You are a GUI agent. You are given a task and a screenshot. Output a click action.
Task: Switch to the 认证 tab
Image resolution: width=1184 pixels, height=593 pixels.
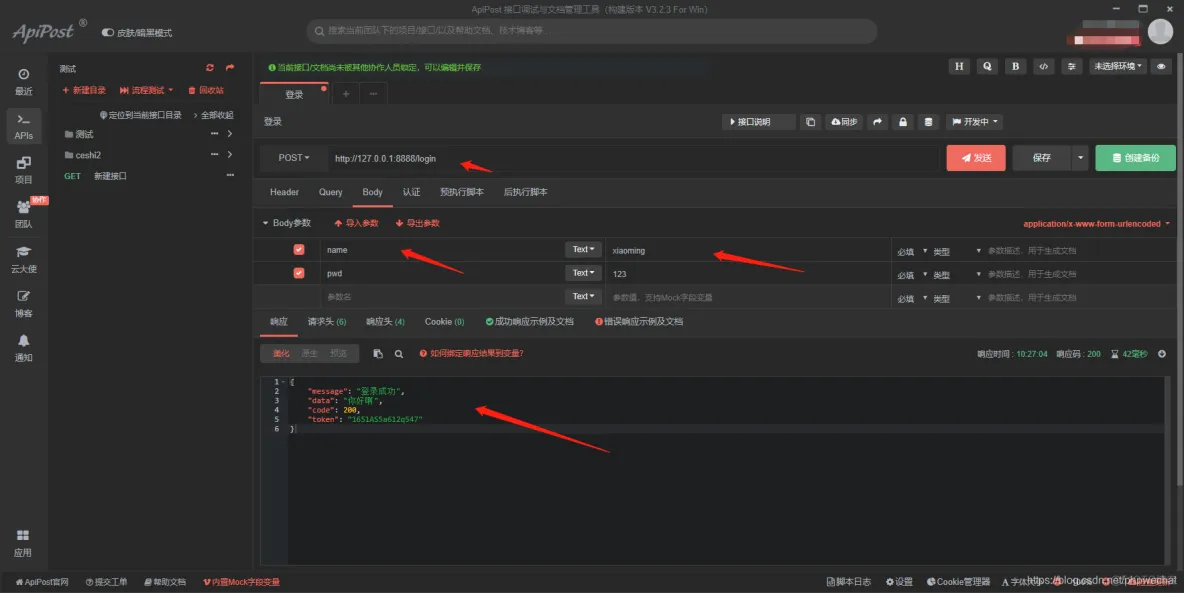click(x=411, y=192)
